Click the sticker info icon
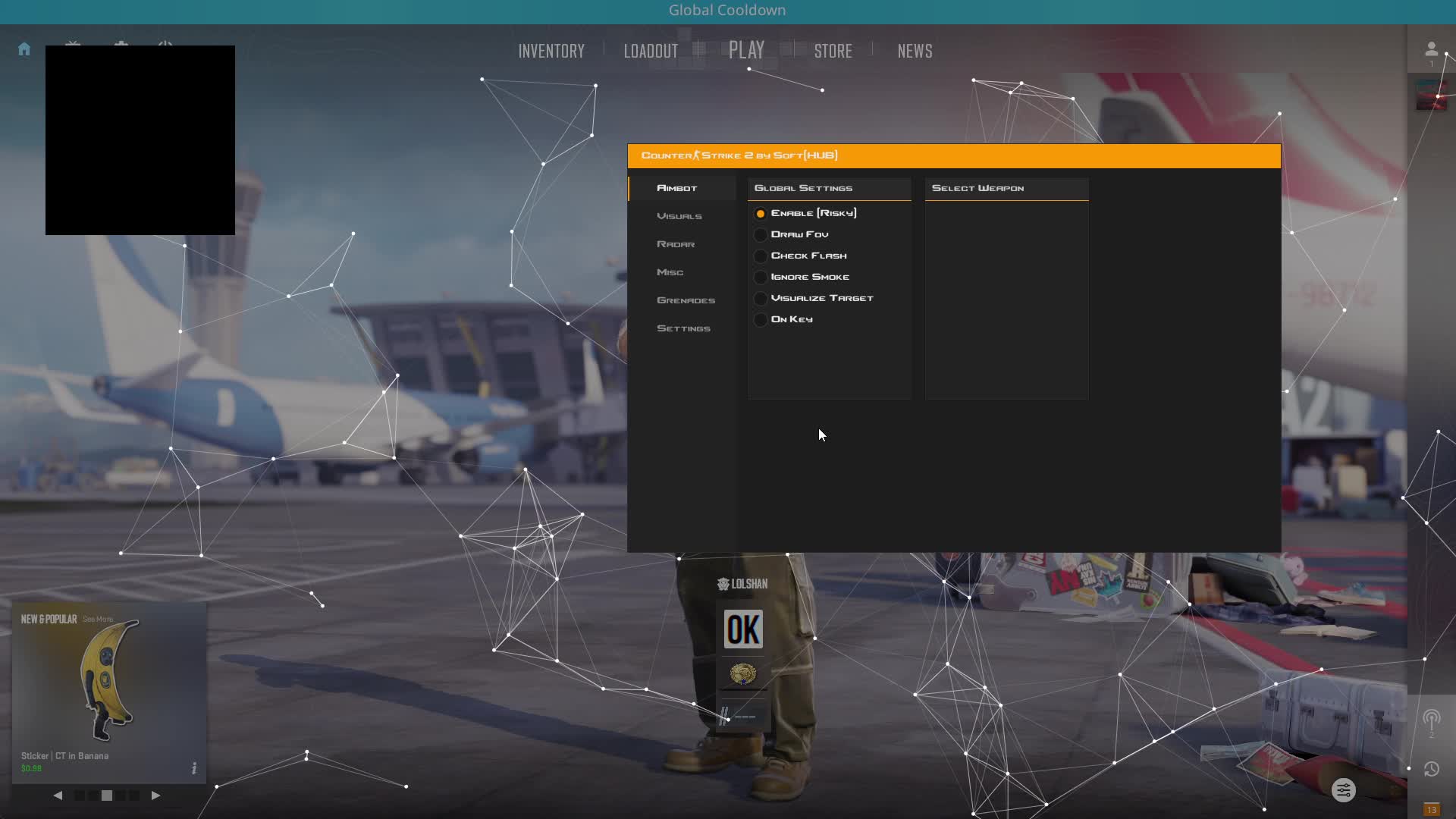Image resolution: width=1456 pixels, height=819 pixels. point(194,768)
